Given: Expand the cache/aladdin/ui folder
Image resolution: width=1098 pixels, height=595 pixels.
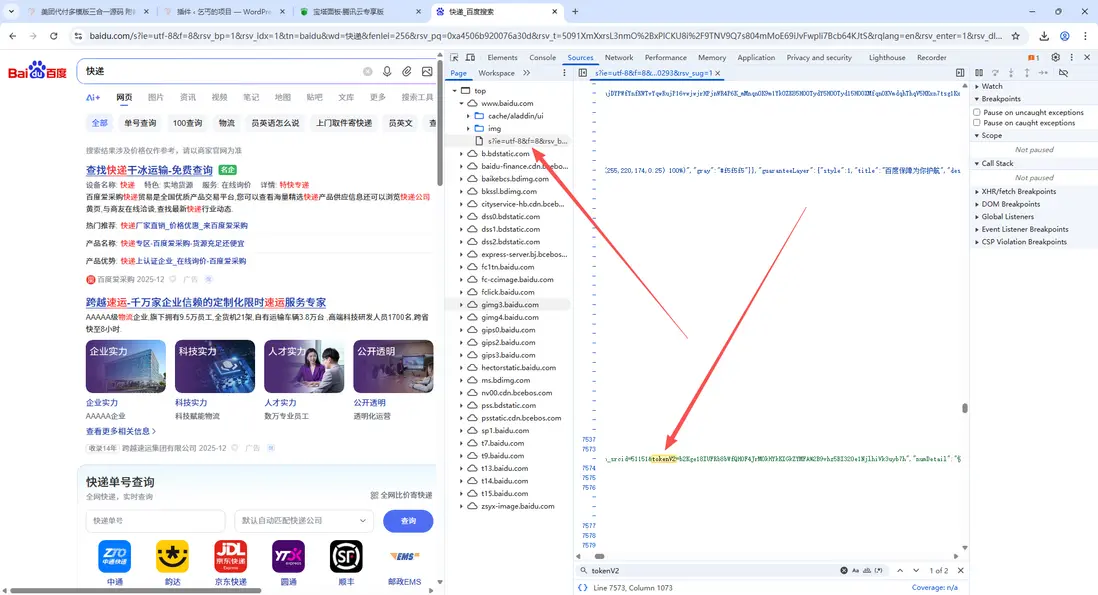Looking at the screenshot, I should [468, 116].
